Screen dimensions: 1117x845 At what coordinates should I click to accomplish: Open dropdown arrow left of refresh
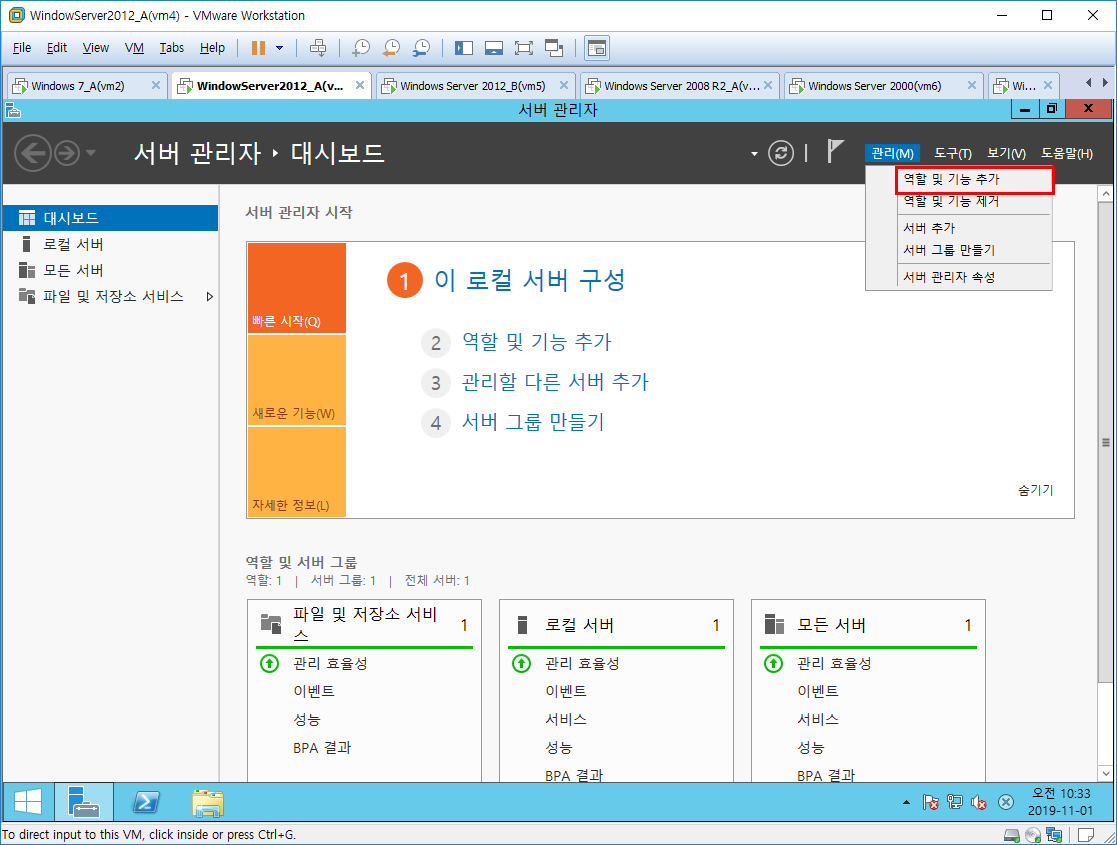[x=754, y=154]
